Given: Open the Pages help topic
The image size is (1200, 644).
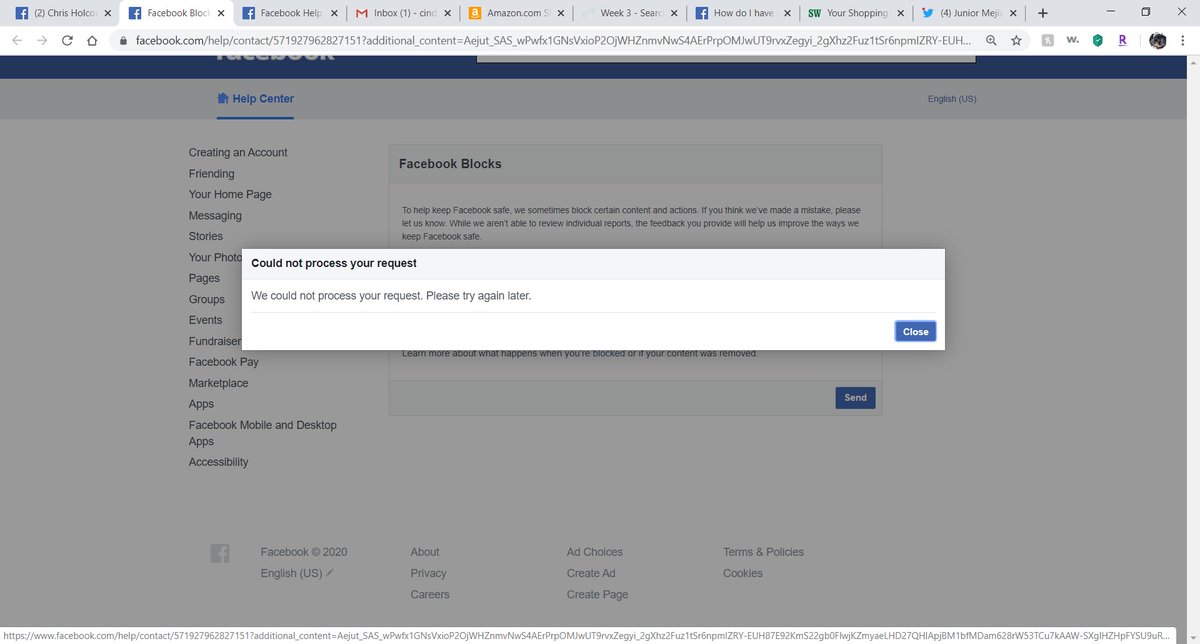Looking at the screenshot, I should (204, 279).
